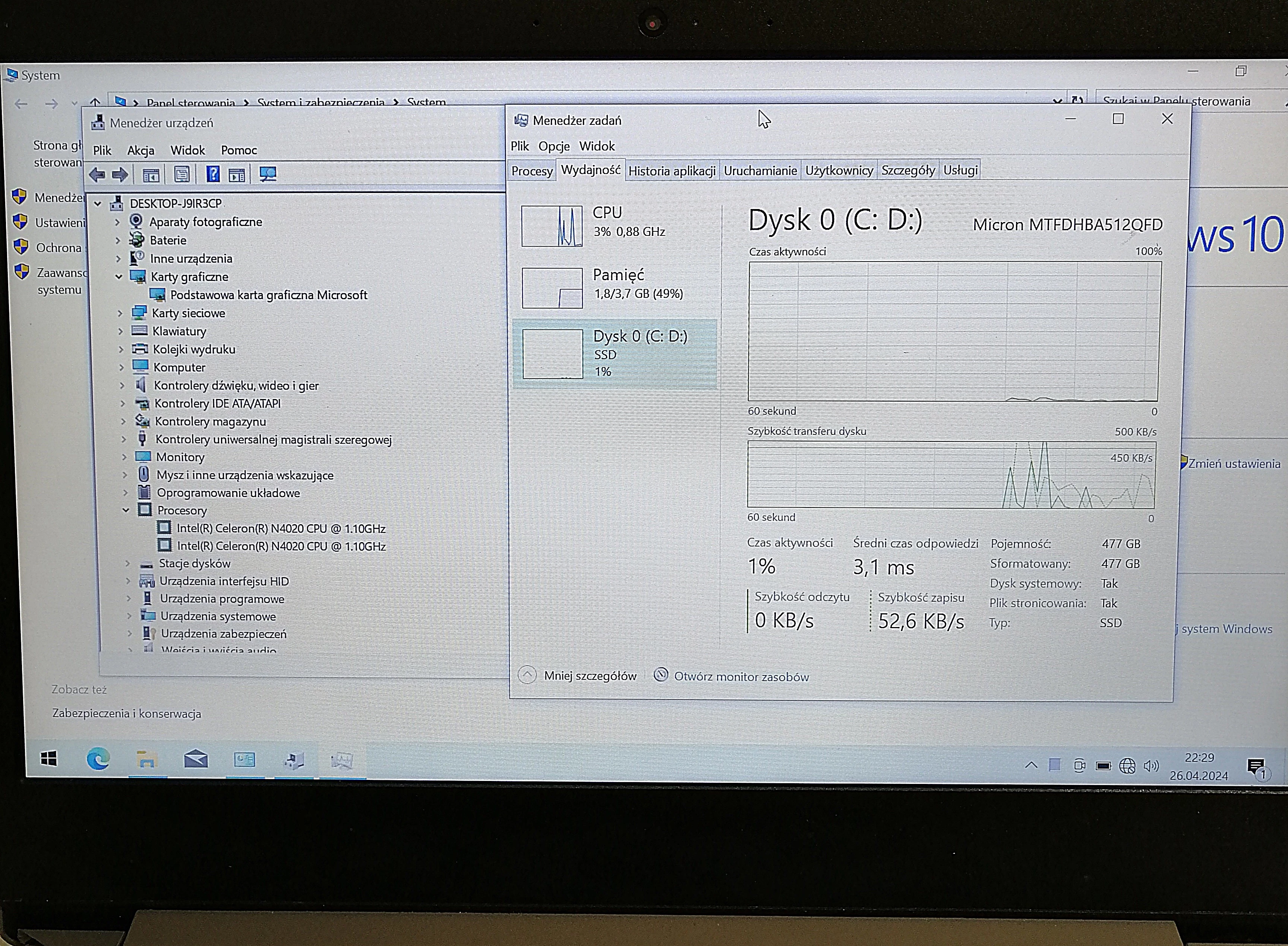The height and width of the screenshot is (946, 1288).
Task: Select first Intel Celeron N4020 processor entry
Action: click(281, 529)
